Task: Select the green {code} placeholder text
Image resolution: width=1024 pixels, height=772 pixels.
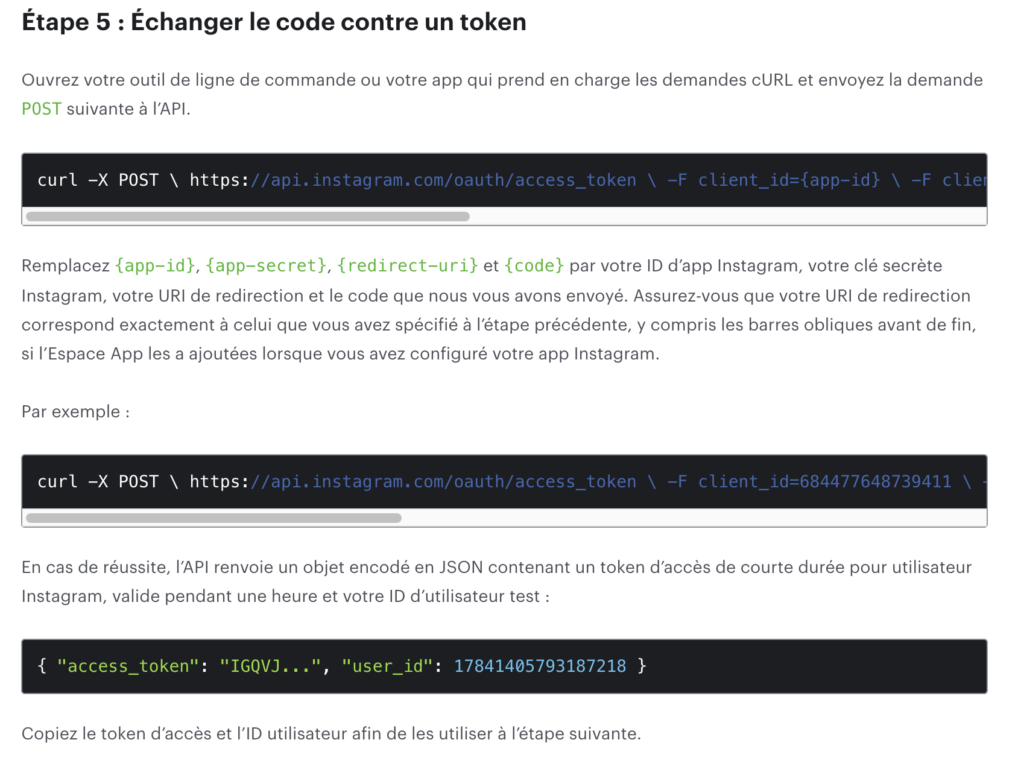Action: point(534,266)
